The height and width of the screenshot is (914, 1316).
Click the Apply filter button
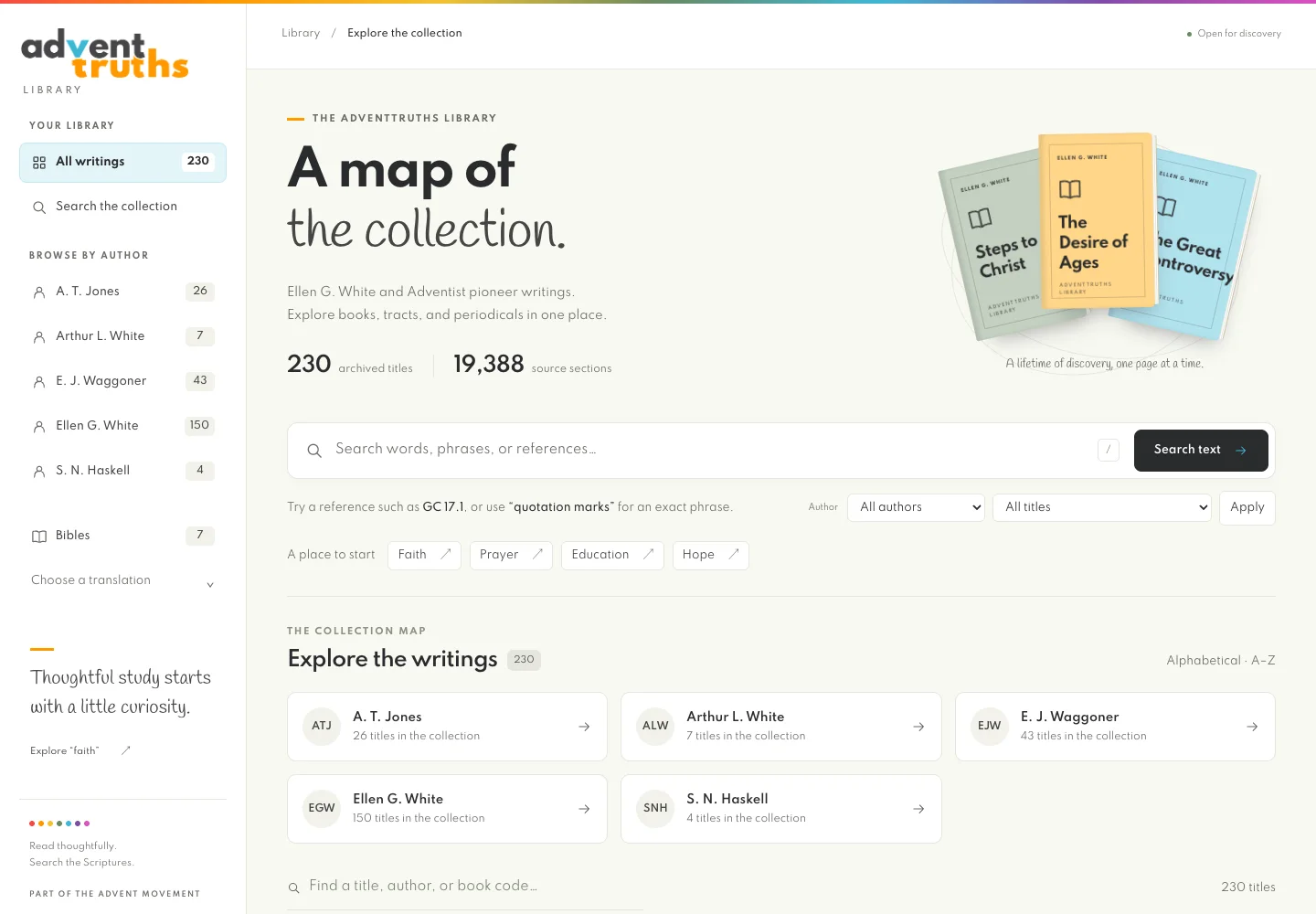point(1247,507)
